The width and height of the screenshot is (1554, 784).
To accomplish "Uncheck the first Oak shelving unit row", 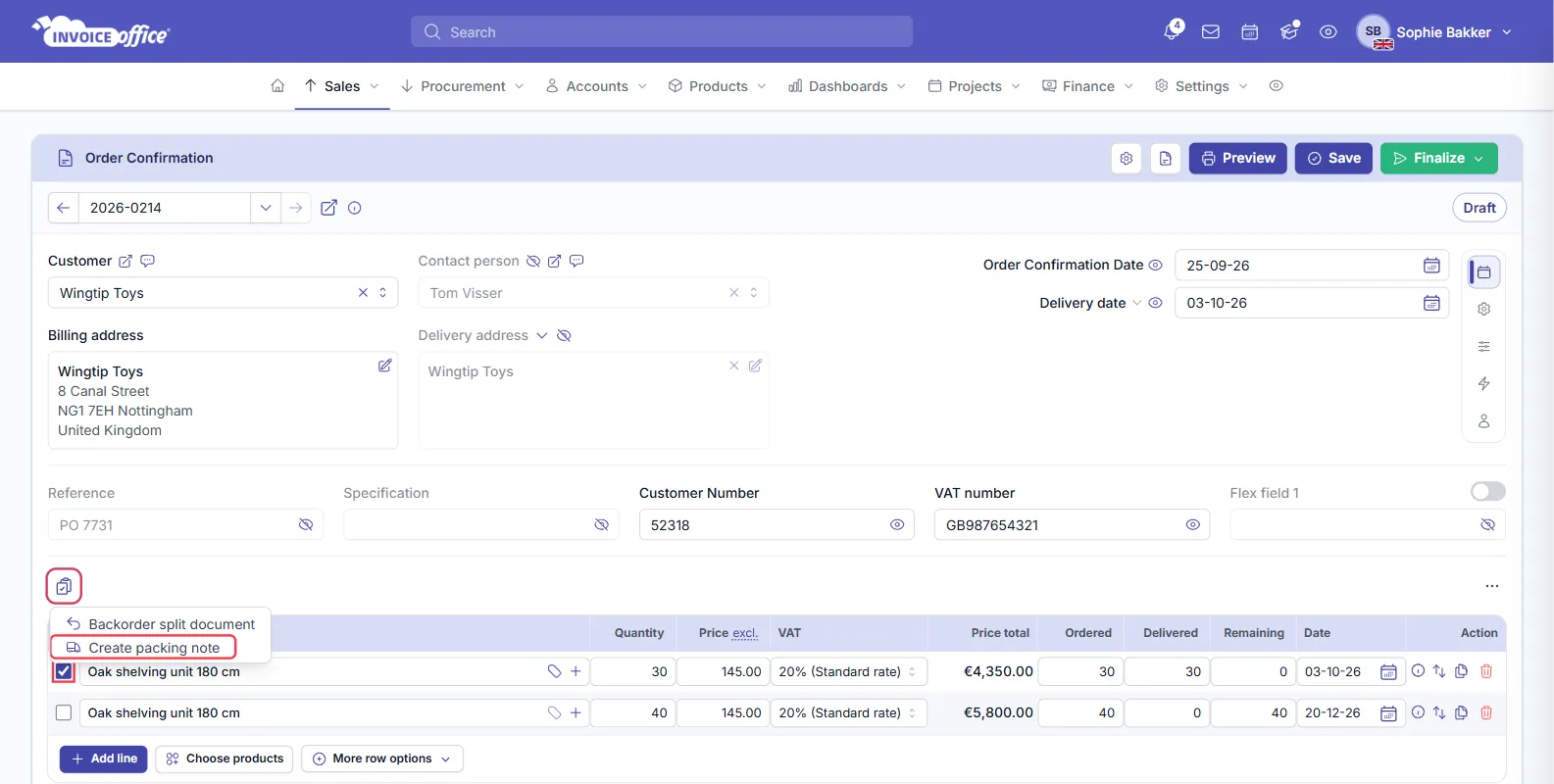I will coord(64,671).
